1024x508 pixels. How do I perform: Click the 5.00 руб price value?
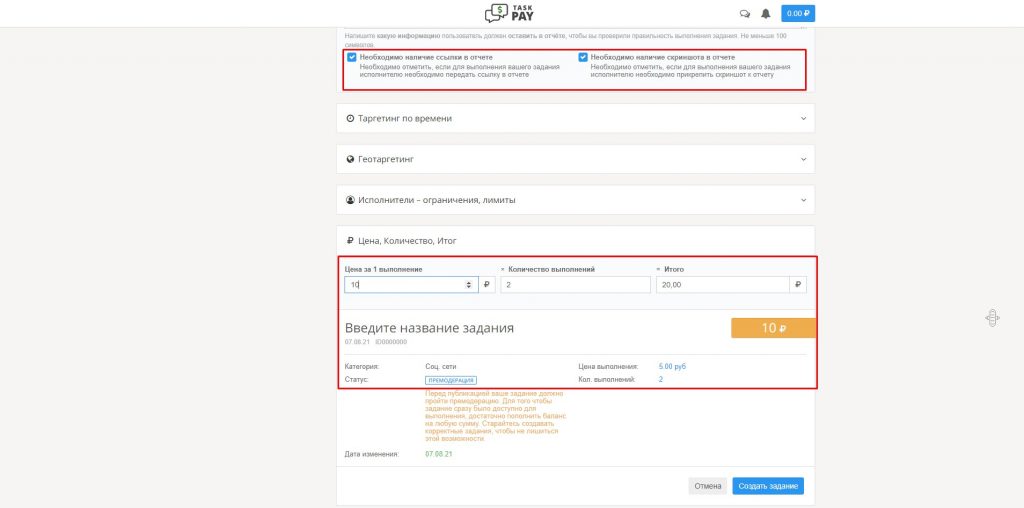(673, 366)
